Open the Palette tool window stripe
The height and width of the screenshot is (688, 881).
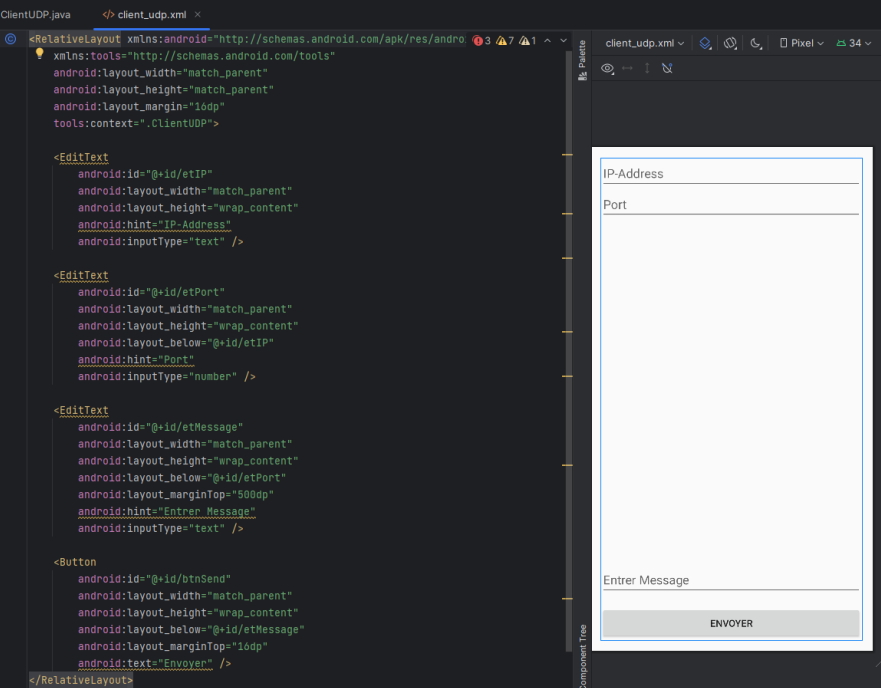pos(583,57)
